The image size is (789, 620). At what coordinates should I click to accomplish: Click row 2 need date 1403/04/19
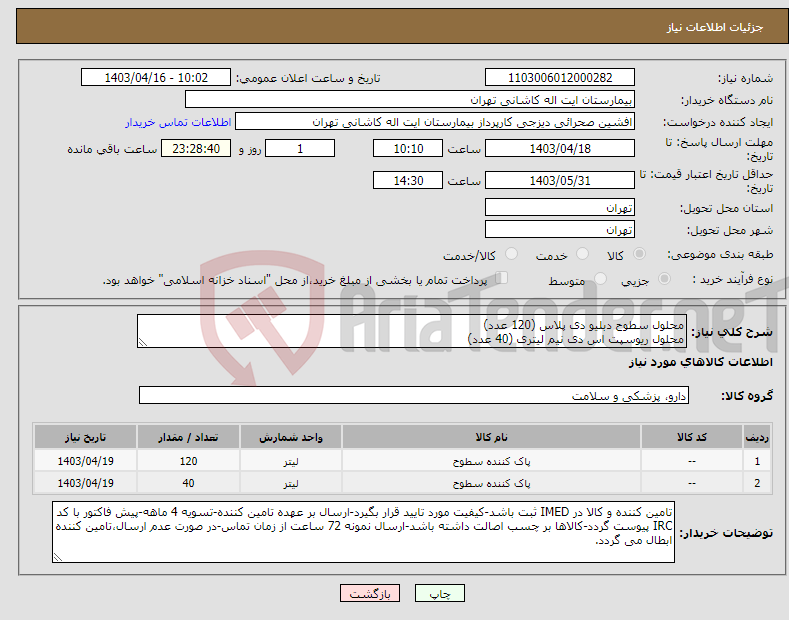(x=86, y=483)
